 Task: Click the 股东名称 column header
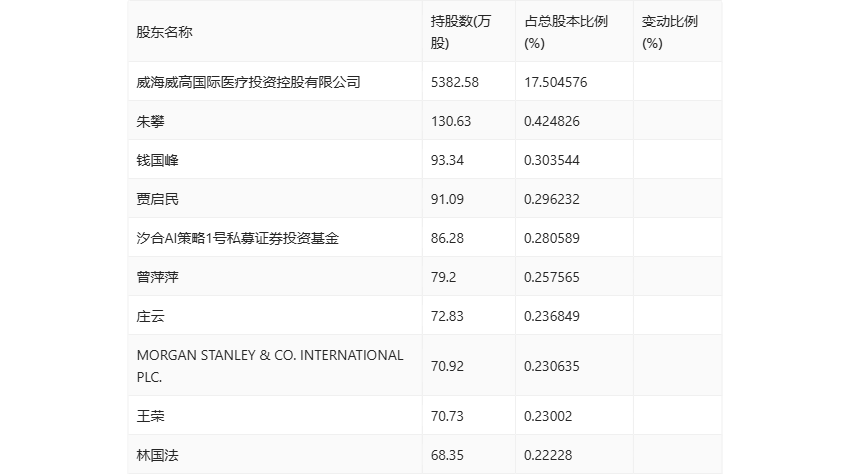pos(164,32)
